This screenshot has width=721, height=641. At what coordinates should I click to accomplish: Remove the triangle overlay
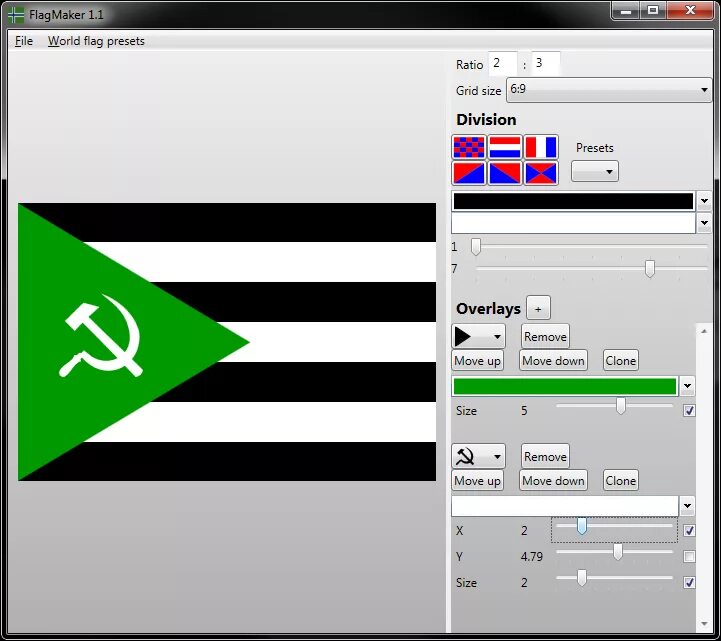pyautogui.click(x=545, y=337)
